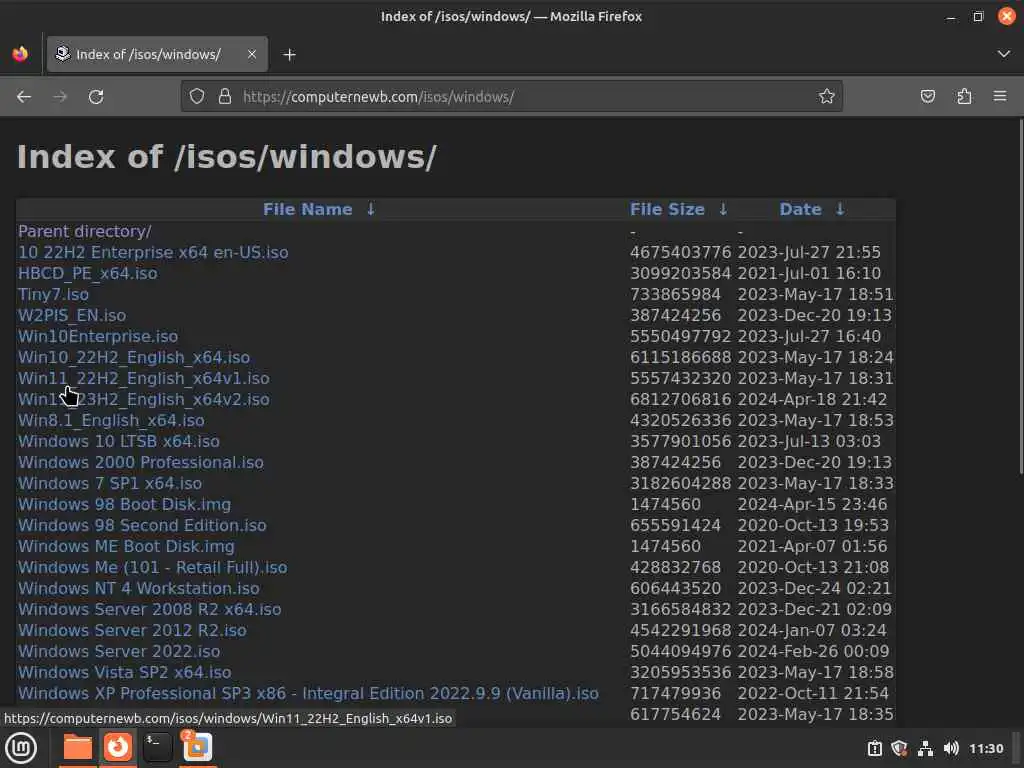The image size is (1024, 768).
Task: Sort the listing by Date header
Action: coord(800,209)
